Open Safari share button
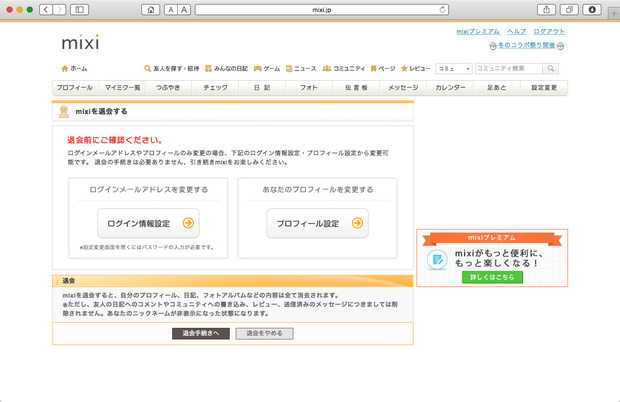This screenshot has width=620, height=402. 547,9
